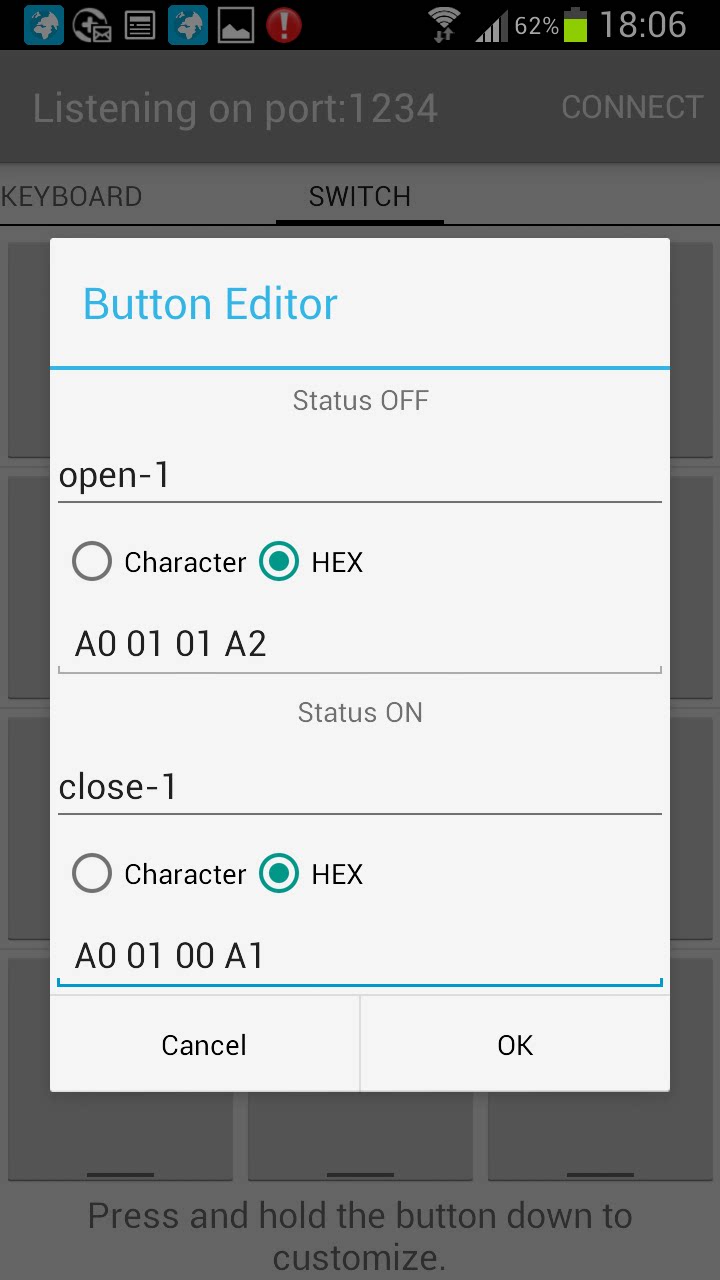This screenshot has width=720, height=1280.
Task: Focus the open-1 name field
Action: [x=360, y=476]
